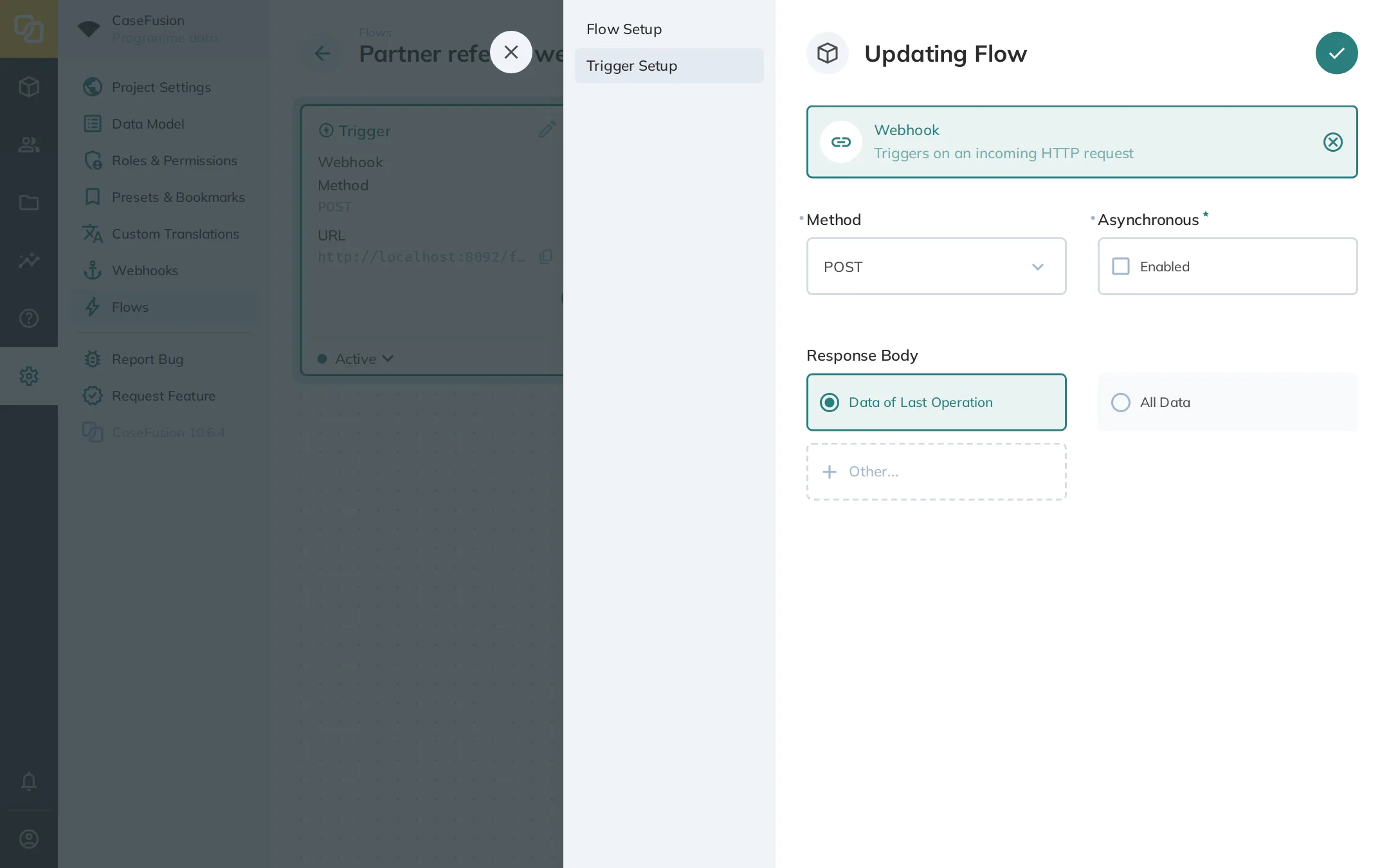1389x868 pixels.
Task: Open the users icon in sidebar
Action: (29, 145)
